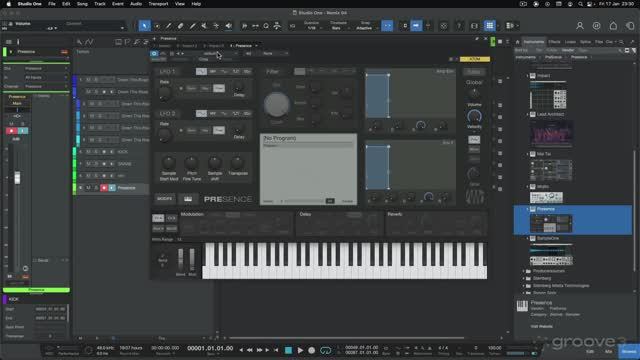Click the Visit Website link
This screenshot has width=640, height=360.
coord(542,326)
